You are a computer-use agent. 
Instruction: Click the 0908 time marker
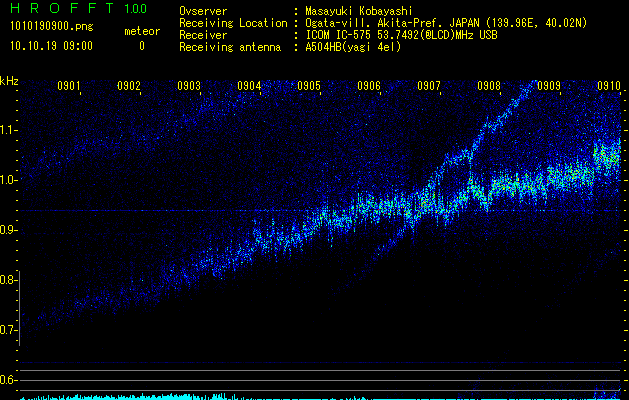489,86
